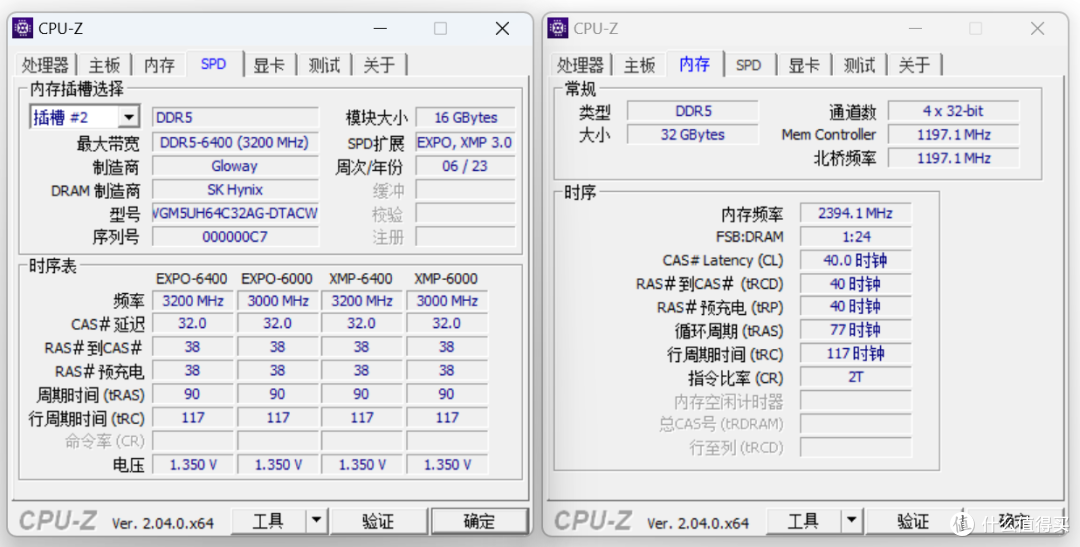
Task: Close the right CPU-Z window
Action: pos(1038,28)
